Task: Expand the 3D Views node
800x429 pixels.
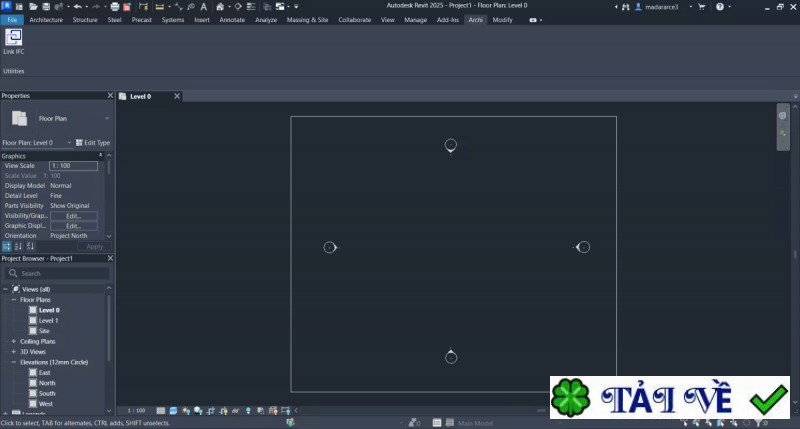Action: (14, 352)
